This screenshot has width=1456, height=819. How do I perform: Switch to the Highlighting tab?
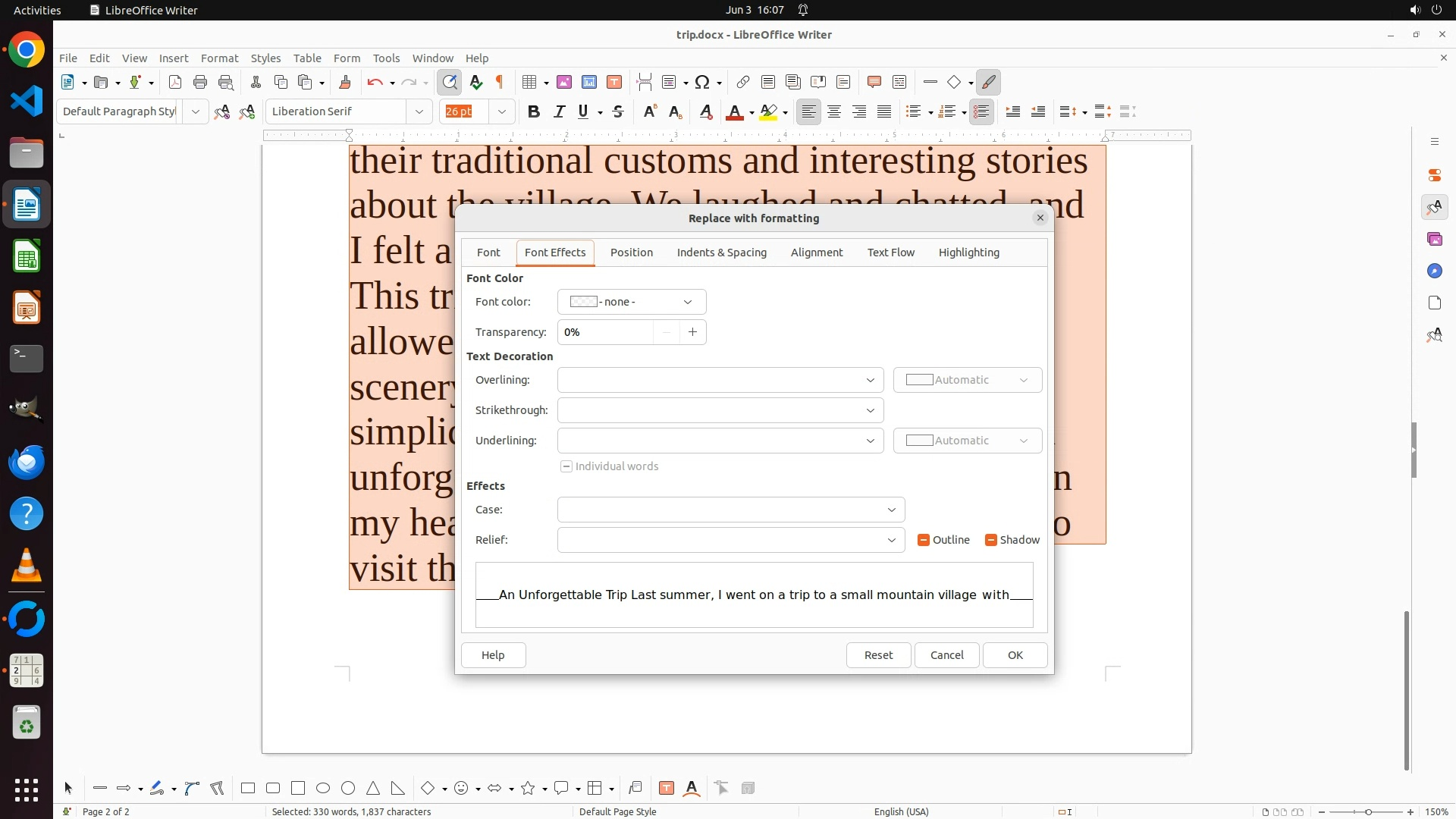pyautogui.click(x=968, y=253)
